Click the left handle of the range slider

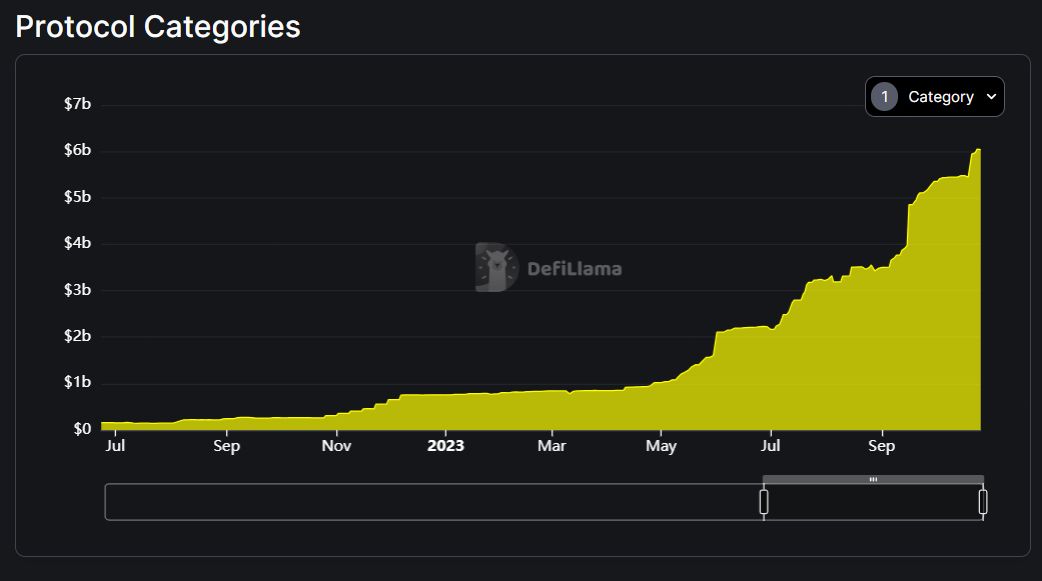[764, 502]
